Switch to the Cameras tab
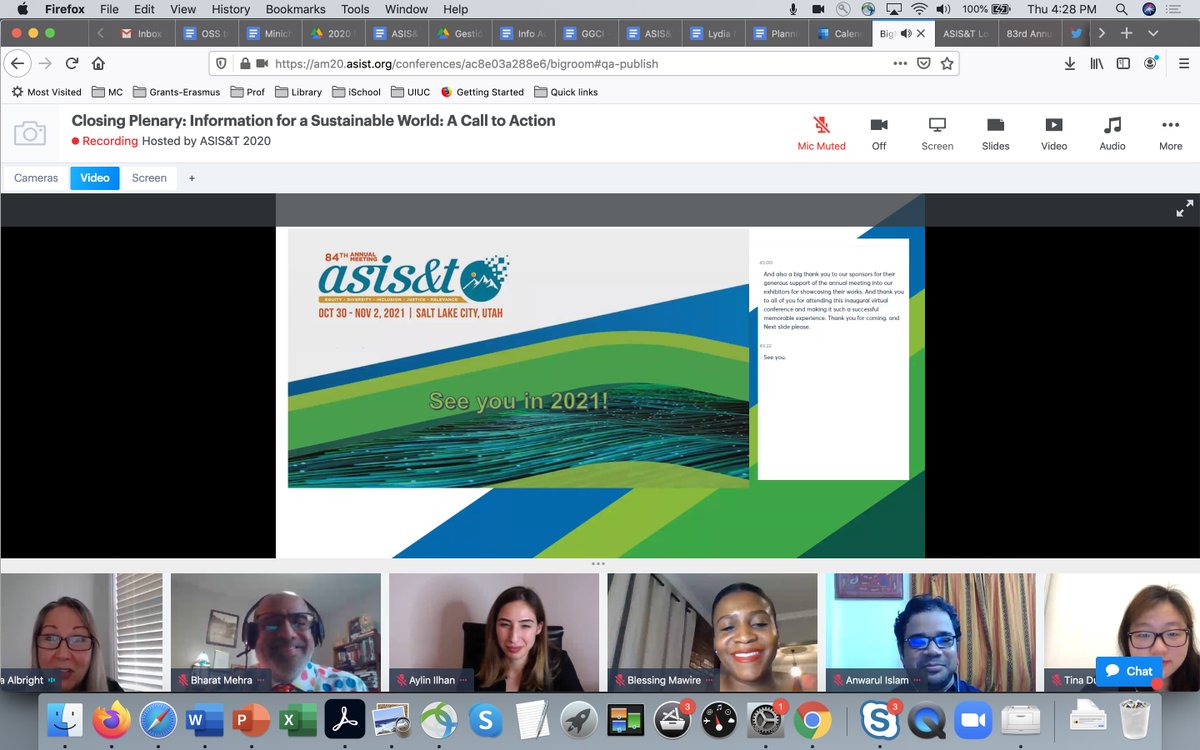 (36, 178)
